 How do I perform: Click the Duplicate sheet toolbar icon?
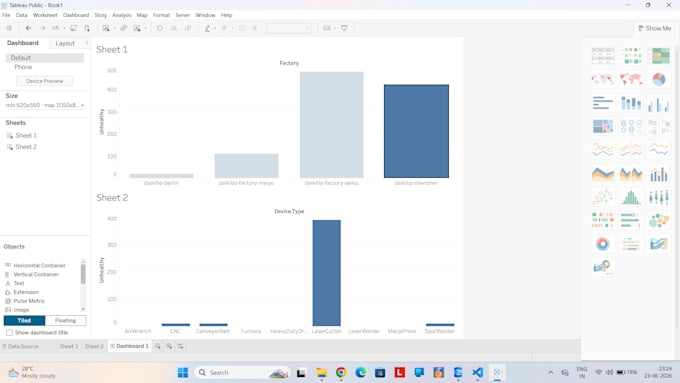coord(124,28)
